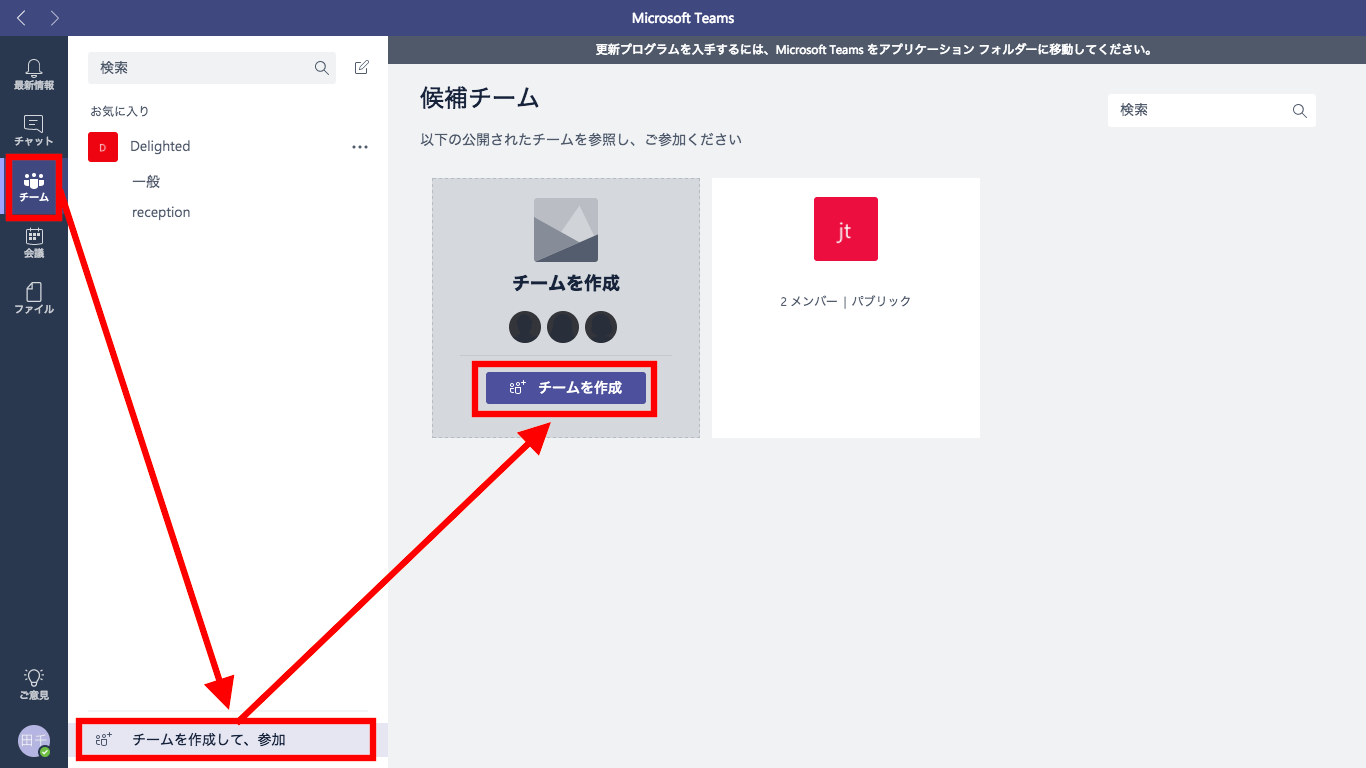Open the チャット section
This screenshot has height=768, width=1366.
point(34,130)
